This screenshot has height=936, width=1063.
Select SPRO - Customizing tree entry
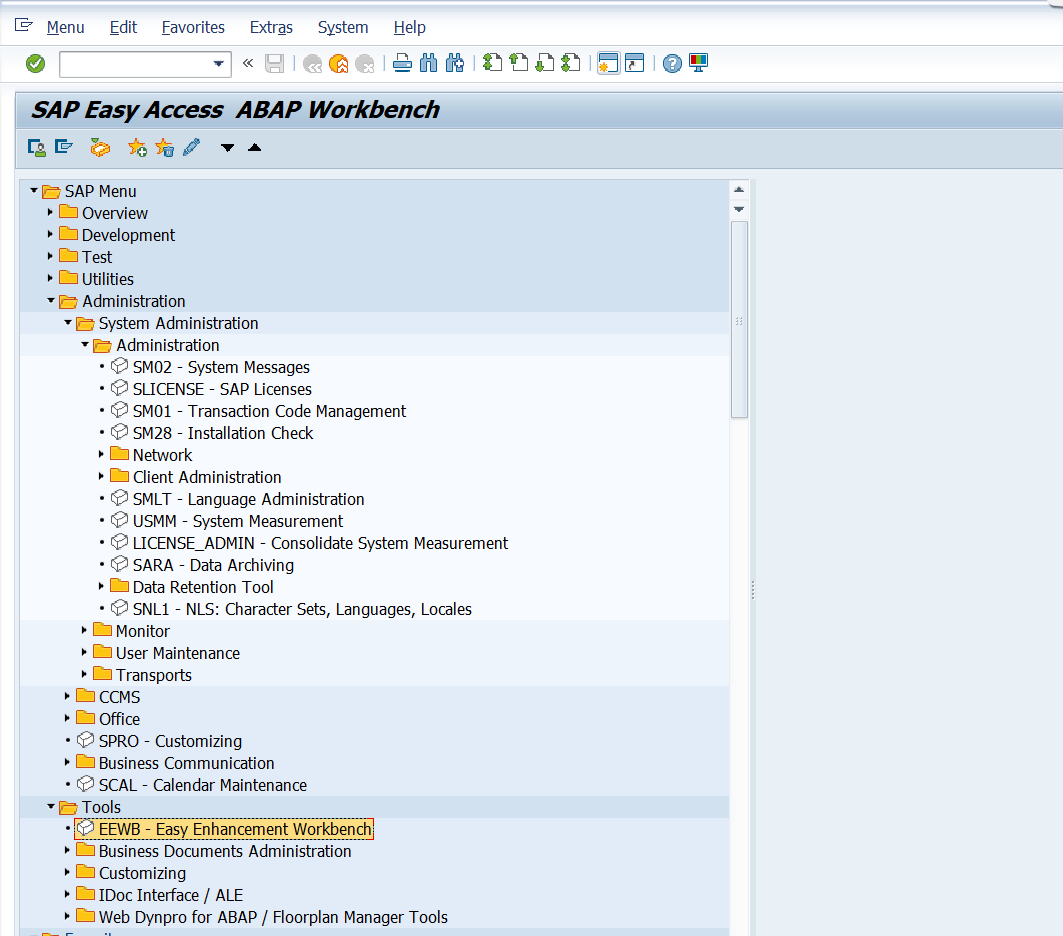pos(170,741)
